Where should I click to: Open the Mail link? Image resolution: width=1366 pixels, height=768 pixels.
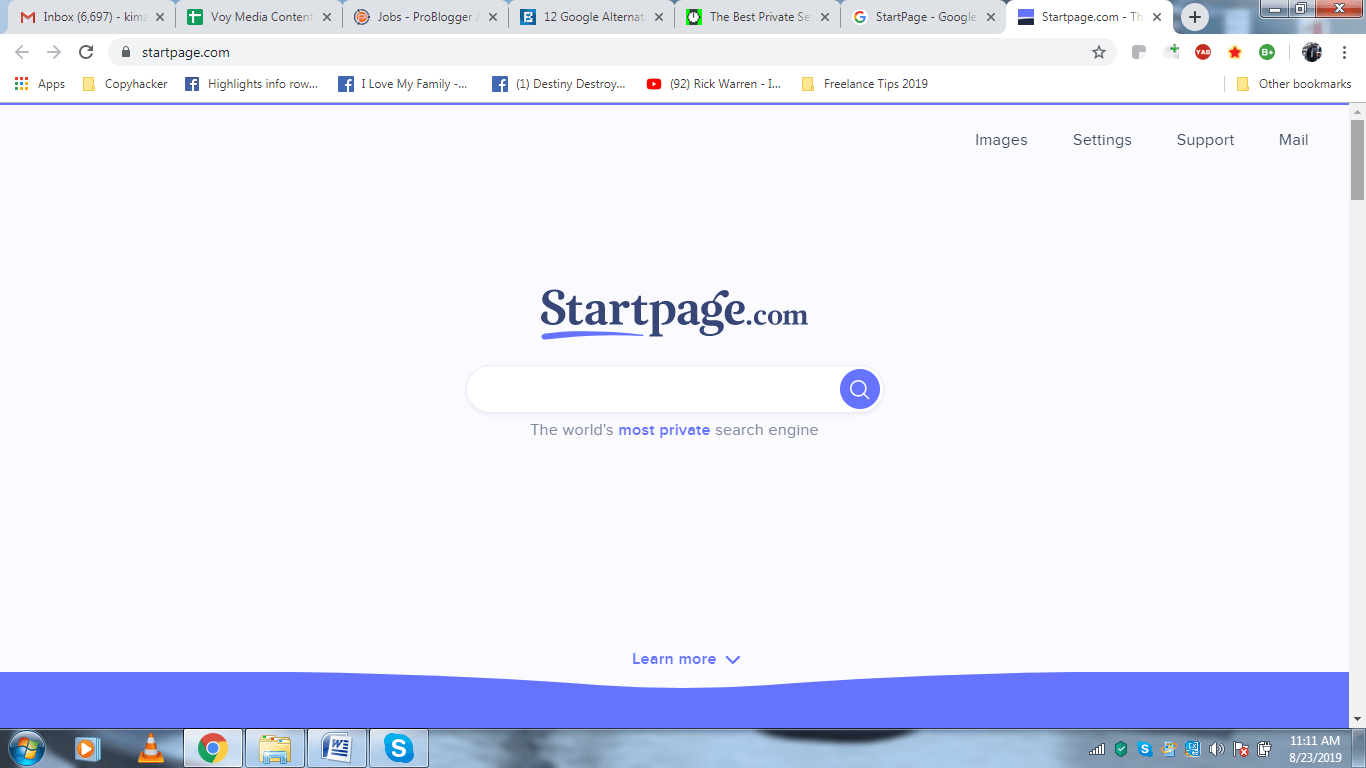click(x=1293, y=140)
